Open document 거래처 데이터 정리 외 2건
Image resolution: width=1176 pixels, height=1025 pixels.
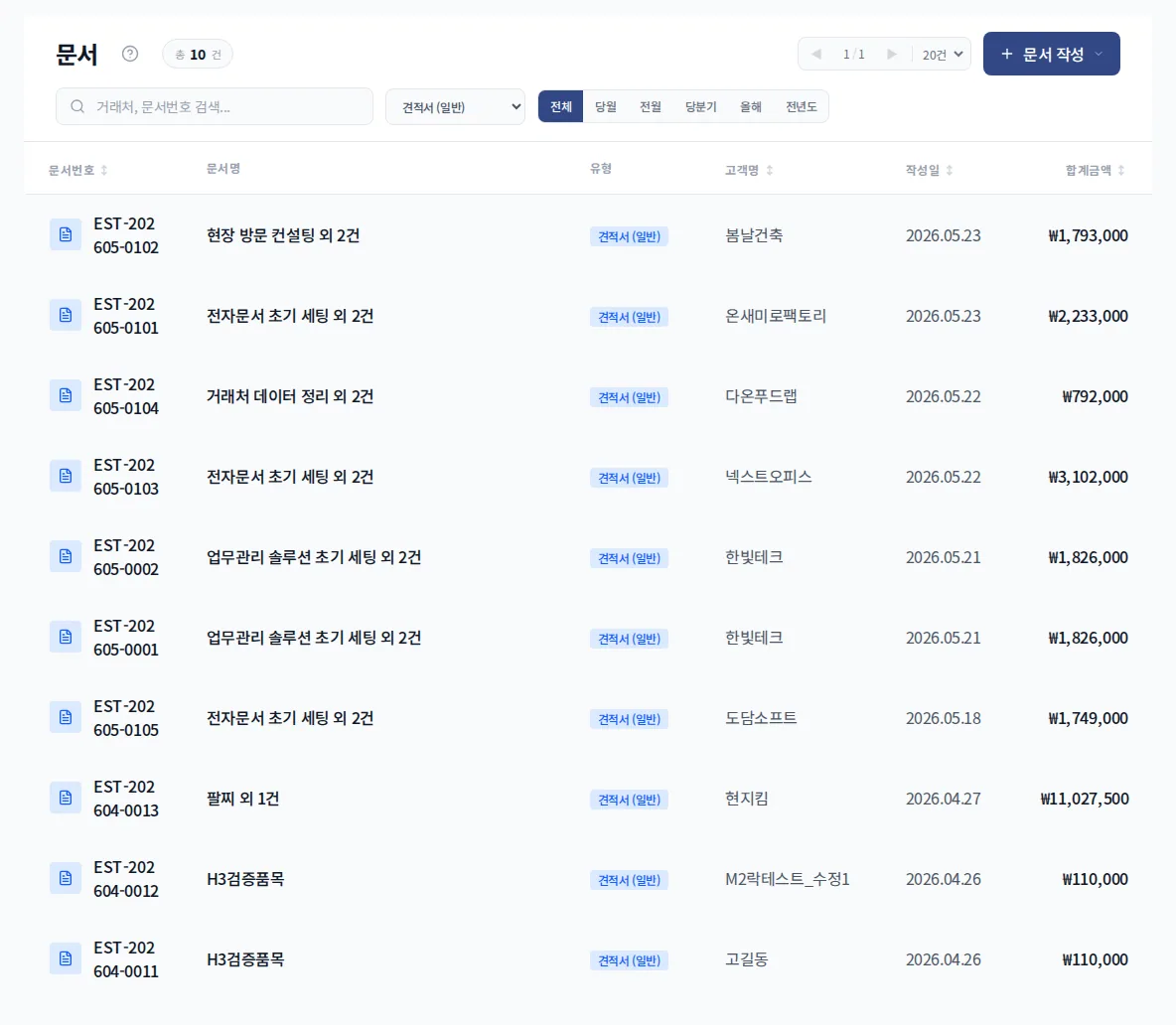289,396
